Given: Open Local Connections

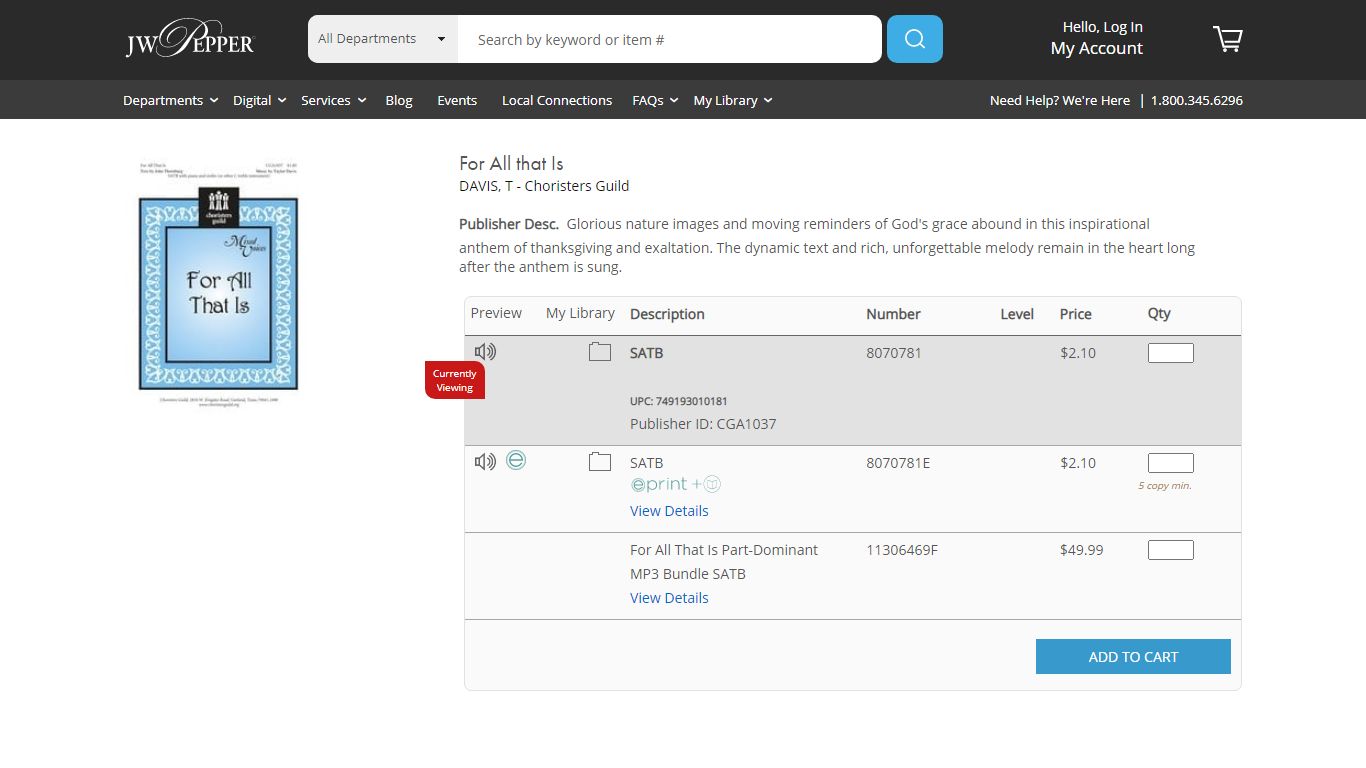Looking at the screenshot, I should (557, 100).
